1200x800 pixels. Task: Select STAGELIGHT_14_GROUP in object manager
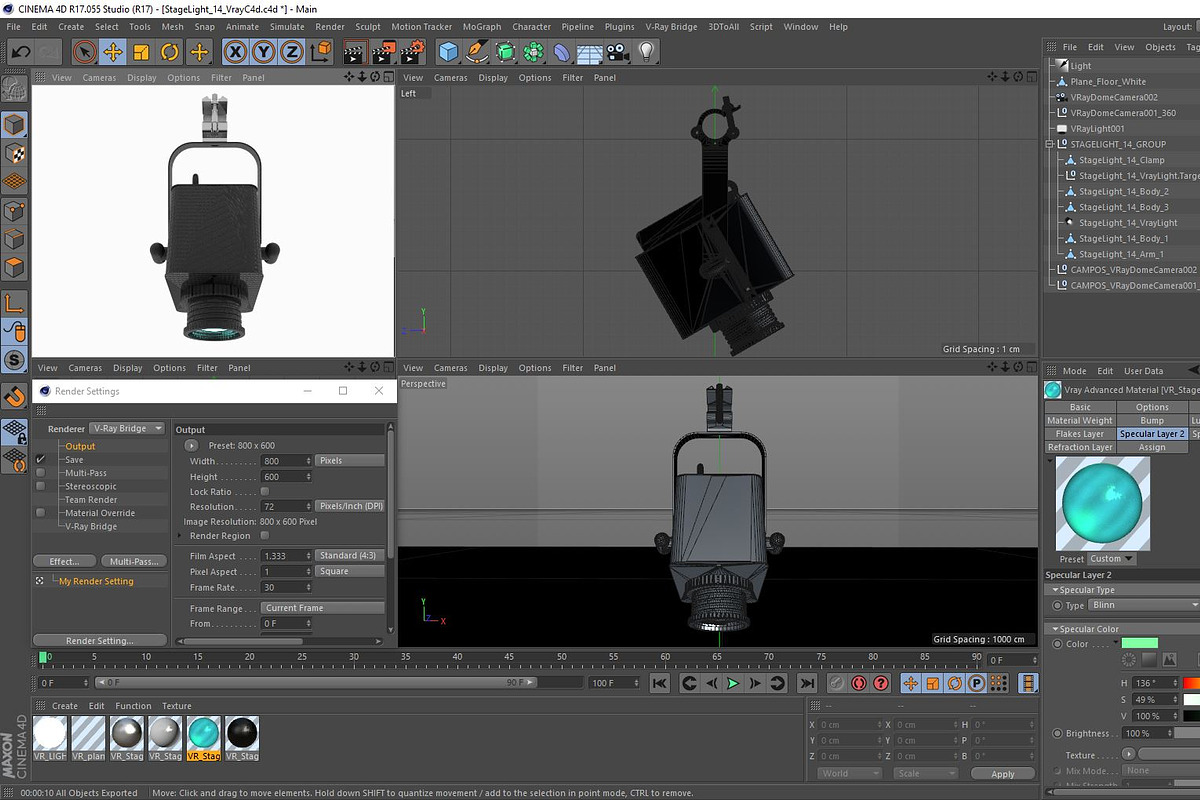(x=1118, y=144)
